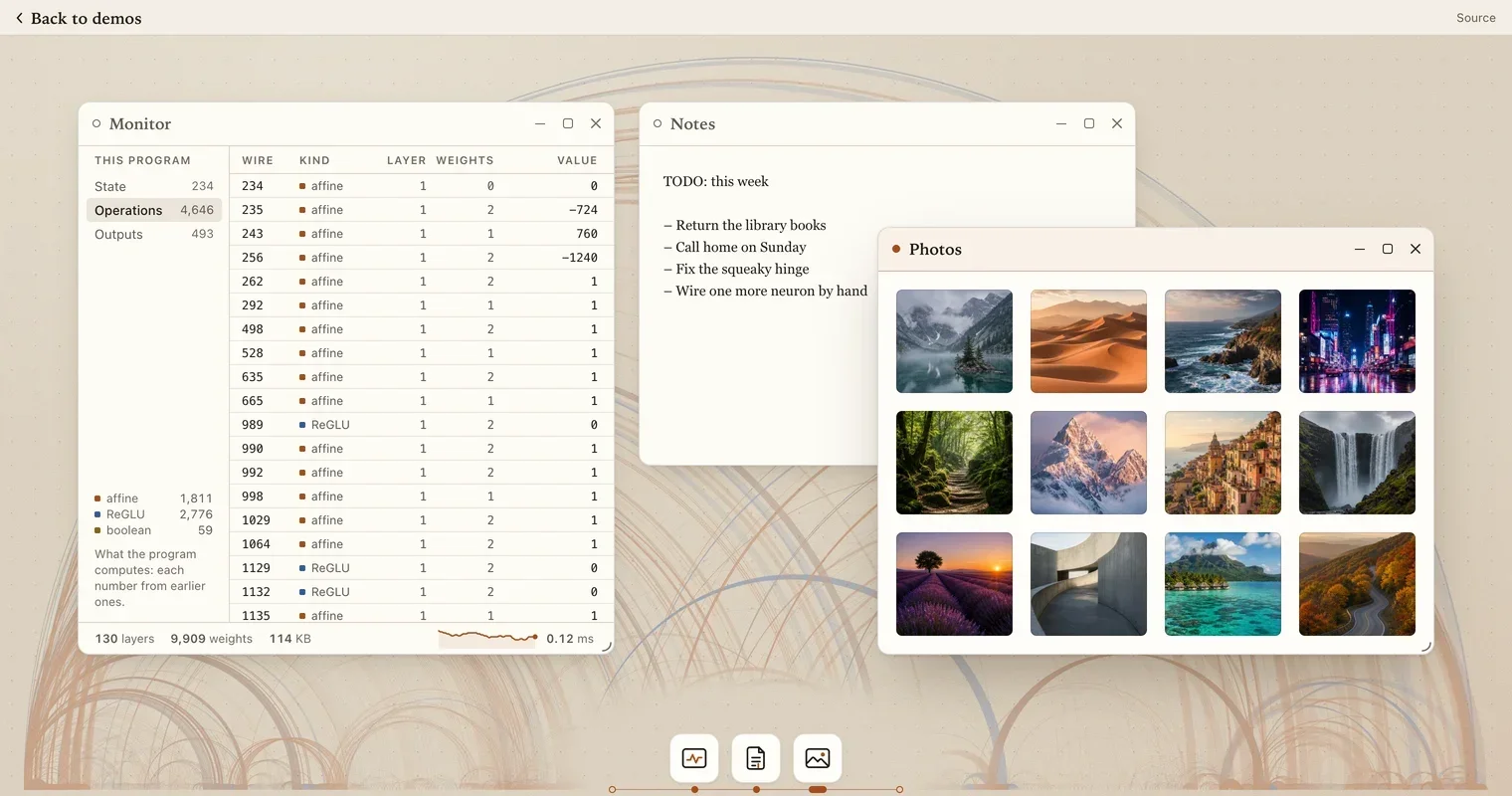Click "Fix the squeaky hinge" in Notes
Viewport: 1512px width, 796px height.
click(742, 269)
